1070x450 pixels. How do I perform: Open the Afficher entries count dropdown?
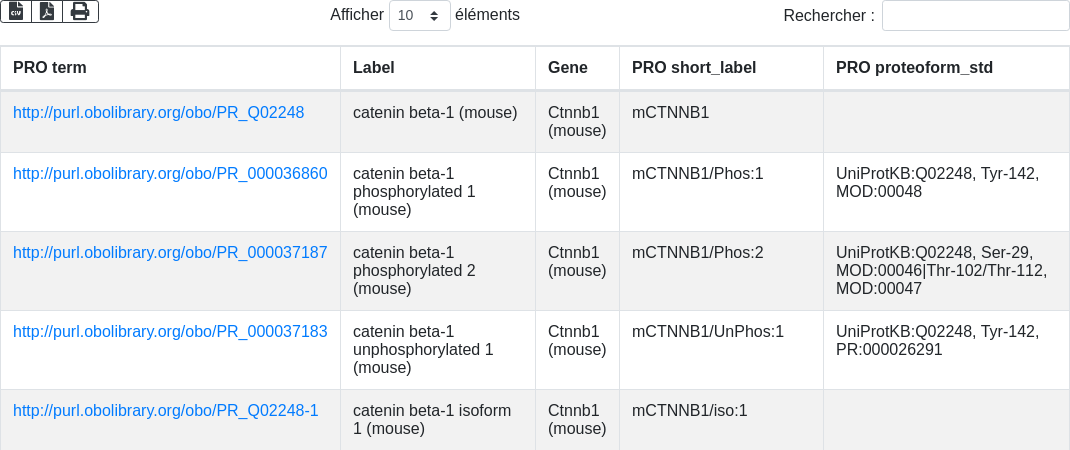(419, 16)
